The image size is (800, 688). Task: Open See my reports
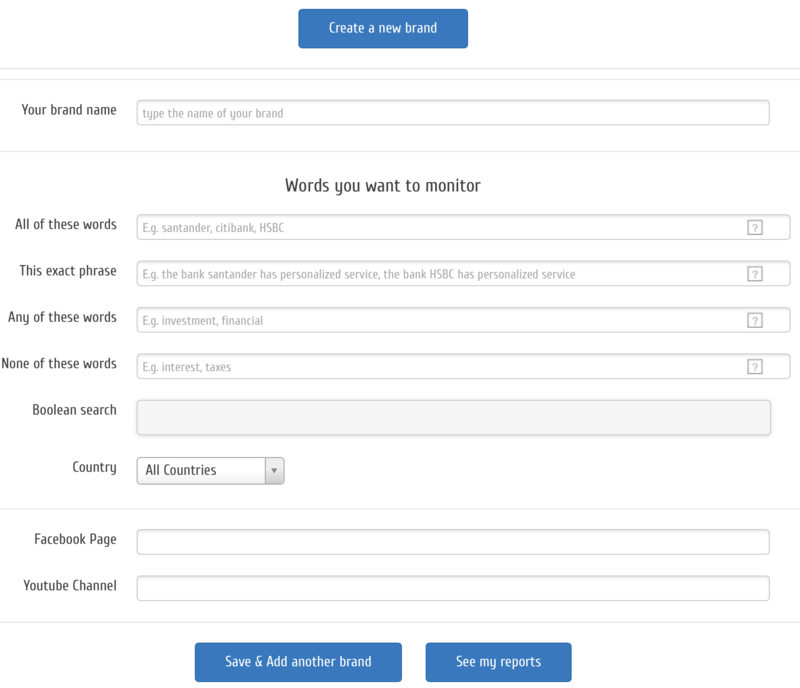498,662
